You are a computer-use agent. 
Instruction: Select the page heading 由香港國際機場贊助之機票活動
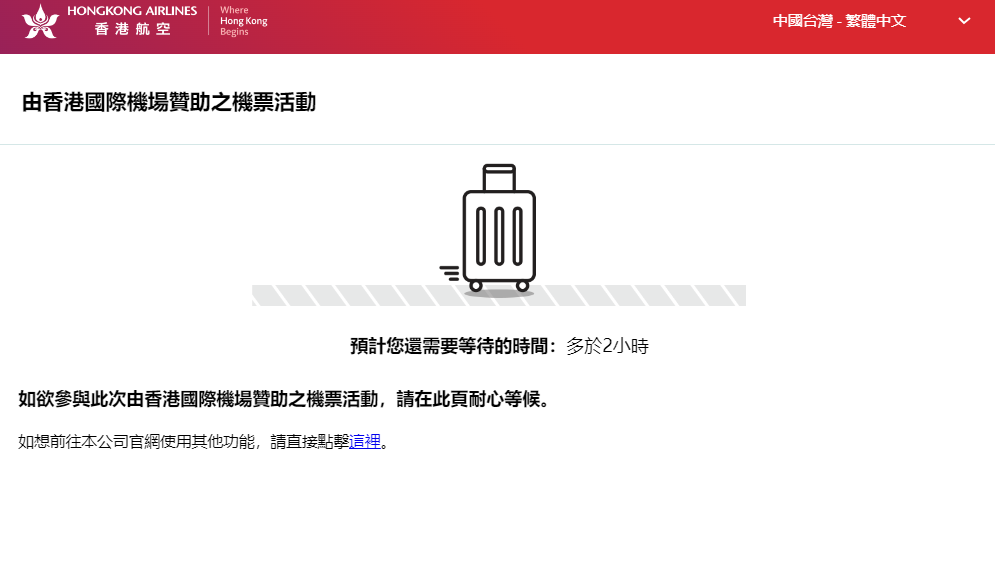click(x=169, y=102)
